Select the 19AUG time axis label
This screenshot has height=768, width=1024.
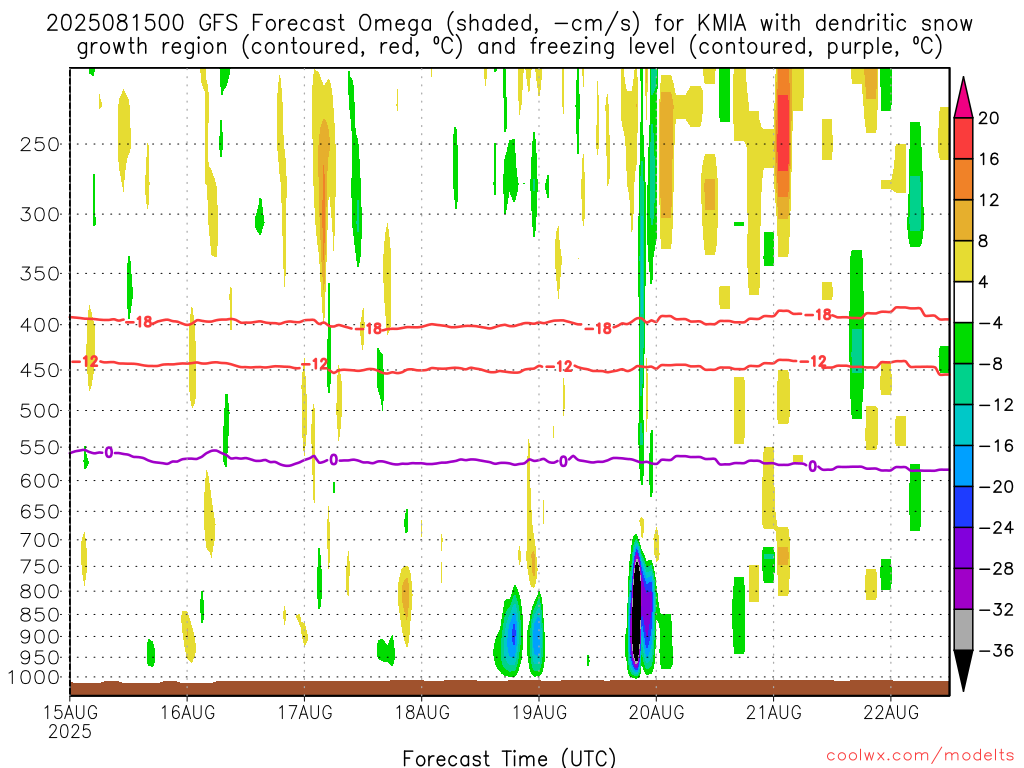(539, 712)
